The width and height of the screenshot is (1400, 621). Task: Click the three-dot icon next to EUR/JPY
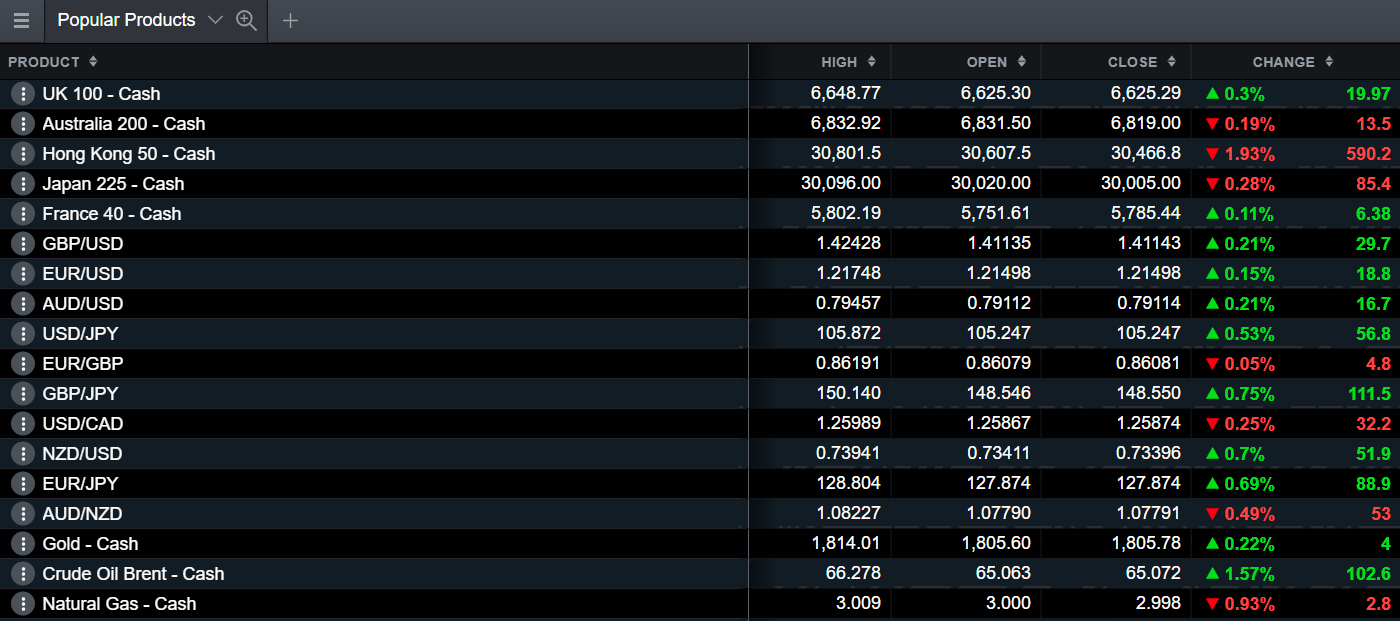pyautogui.click(x=23, y=484)
